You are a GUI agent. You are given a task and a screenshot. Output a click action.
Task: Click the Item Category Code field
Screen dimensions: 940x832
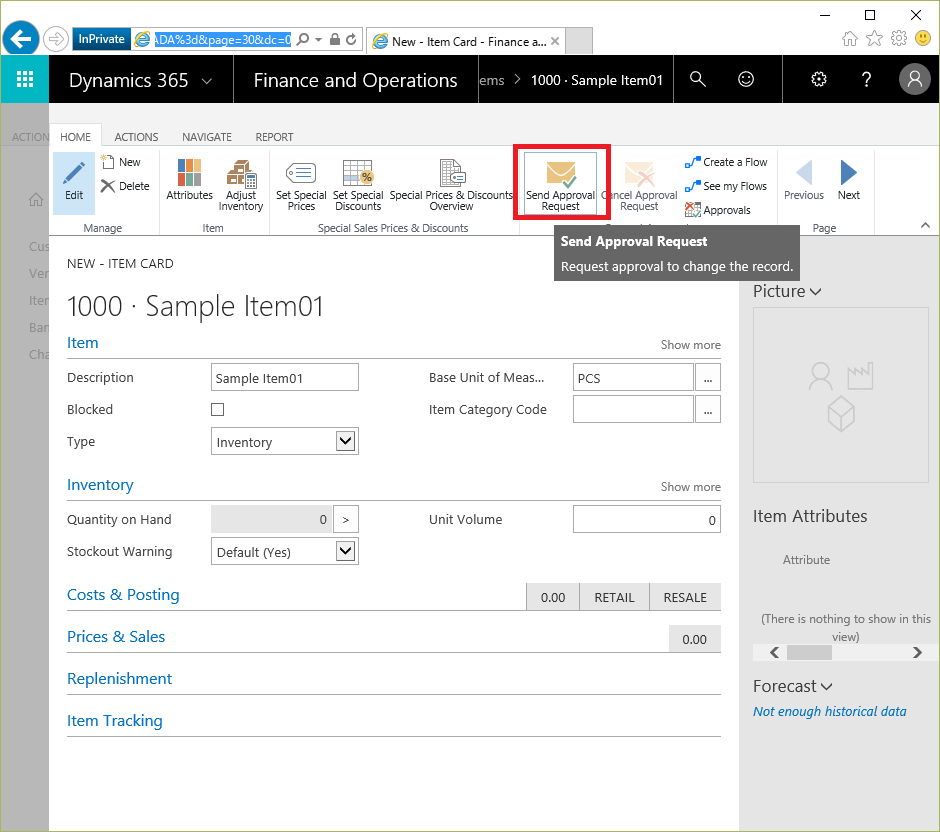click(x=633, y=409)
